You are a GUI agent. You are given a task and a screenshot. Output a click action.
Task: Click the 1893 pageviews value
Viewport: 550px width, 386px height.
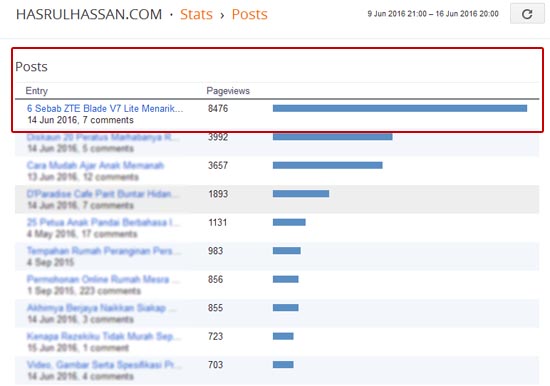[218, 194]
